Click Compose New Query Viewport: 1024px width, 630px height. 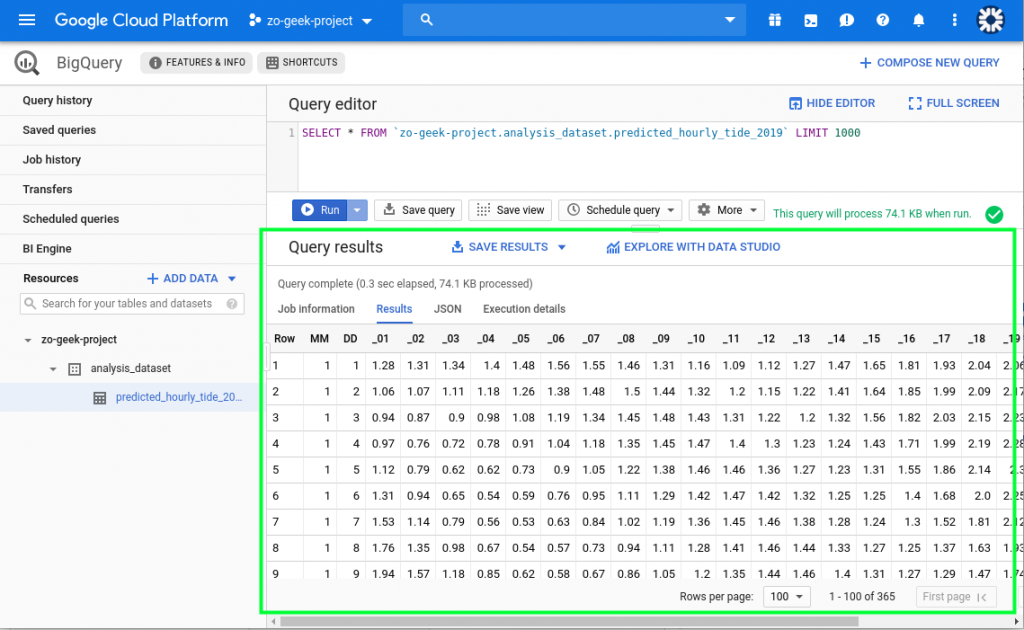point(929,63)
